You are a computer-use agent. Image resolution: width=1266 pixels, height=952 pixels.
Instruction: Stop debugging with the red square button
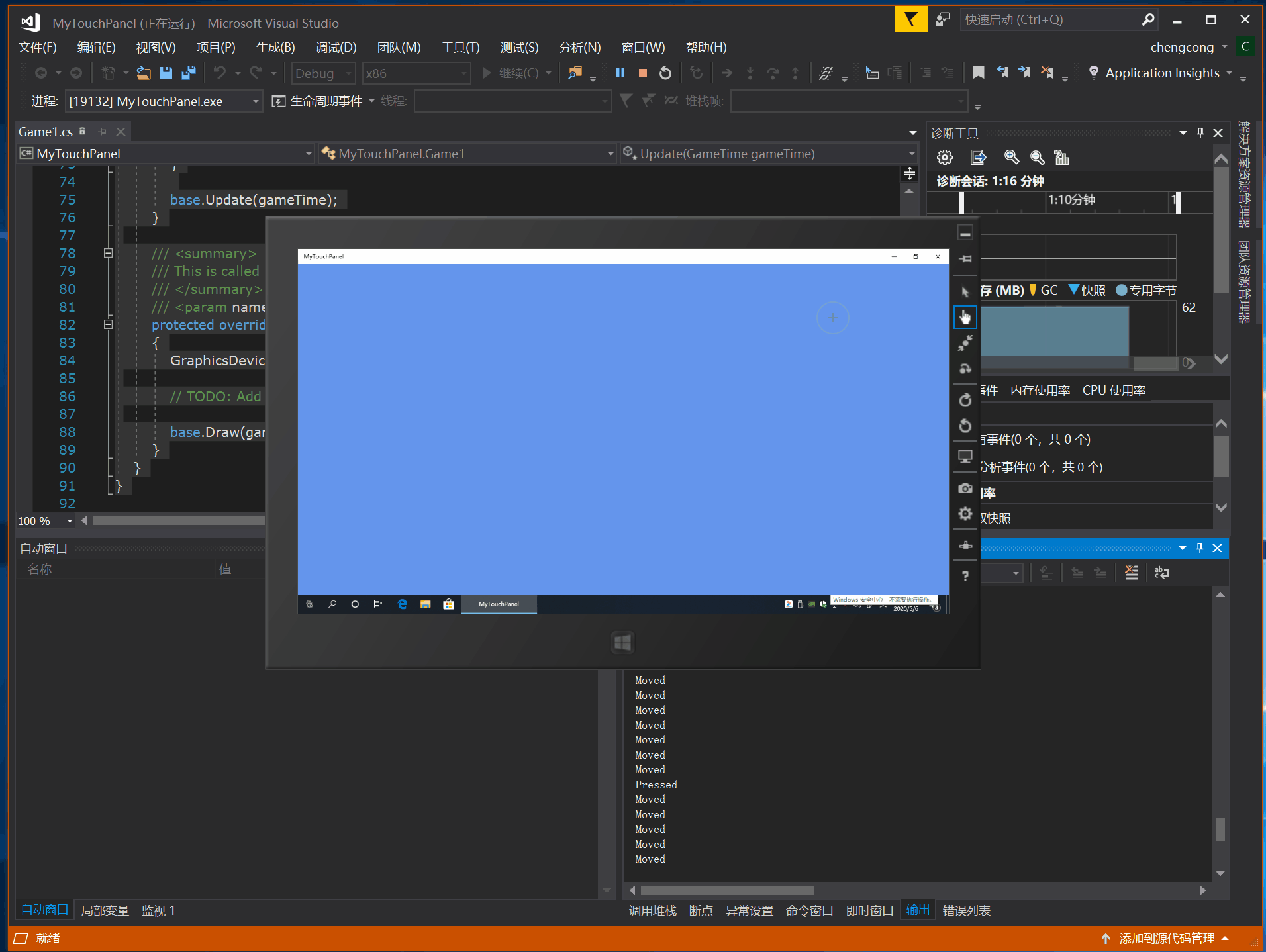[x=642, y=73]
